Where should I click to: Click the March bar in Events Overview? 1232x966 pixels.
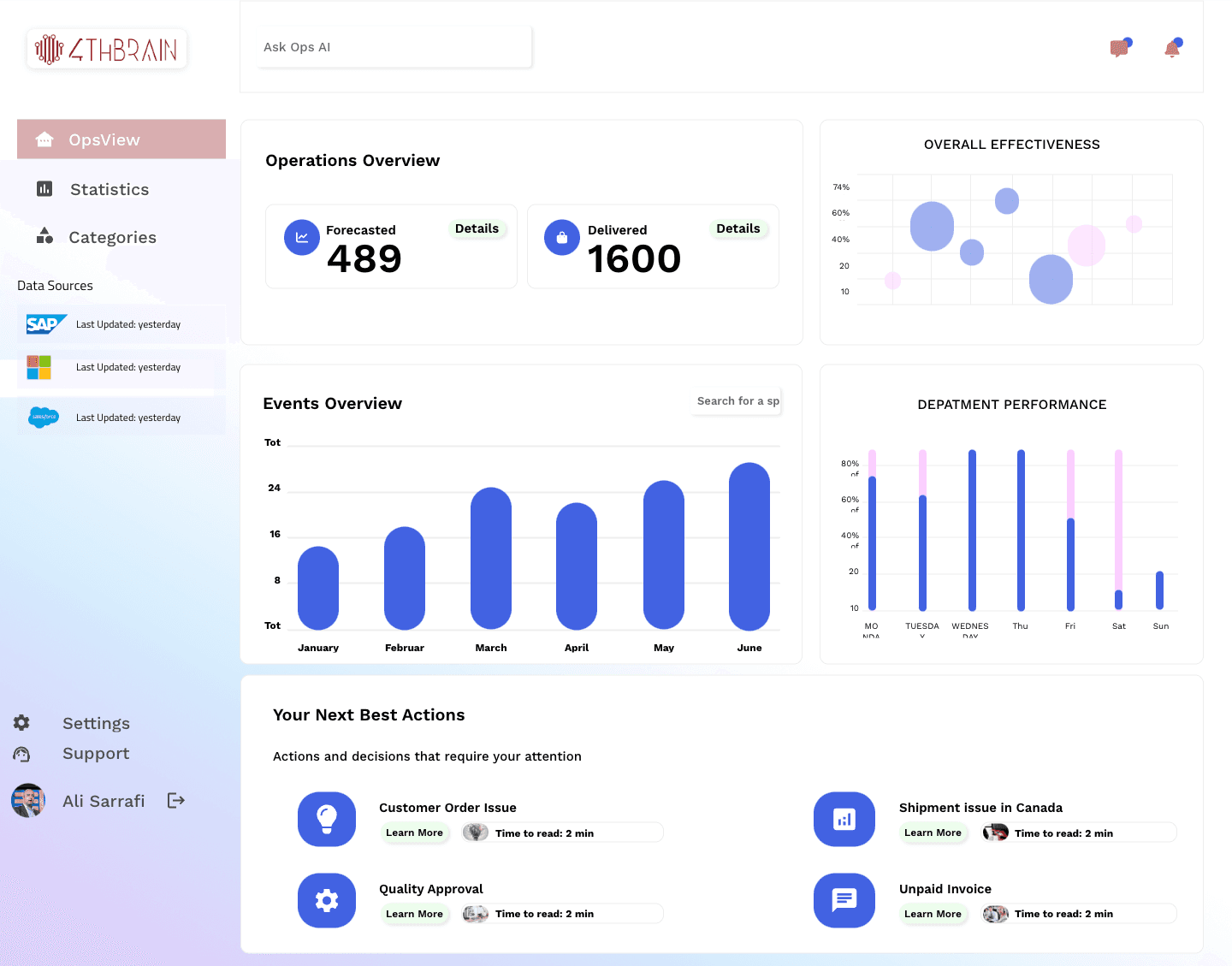pos(491,559)
